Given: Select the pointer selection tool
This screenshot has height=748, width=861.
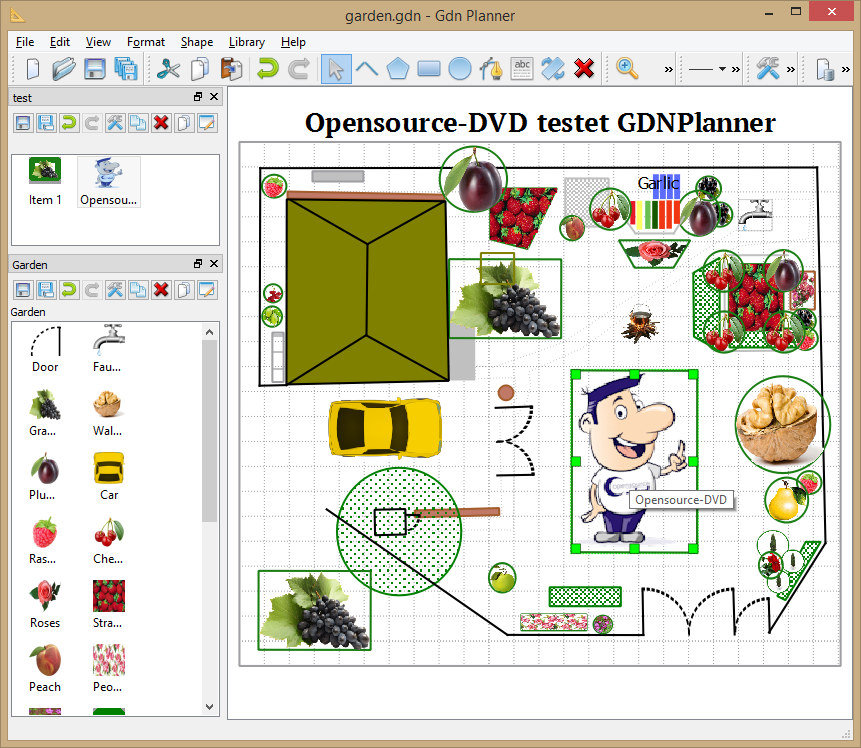Looking at the screenshot, I should coord(335,69).
